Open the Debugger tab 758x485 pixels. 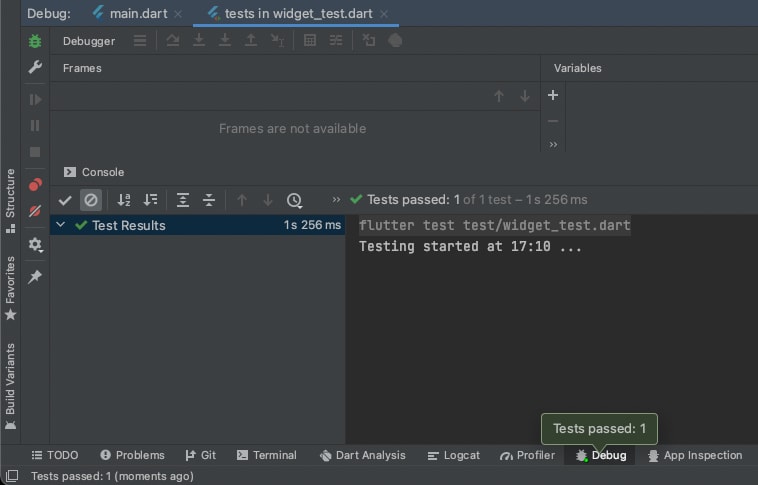point(89,41)
